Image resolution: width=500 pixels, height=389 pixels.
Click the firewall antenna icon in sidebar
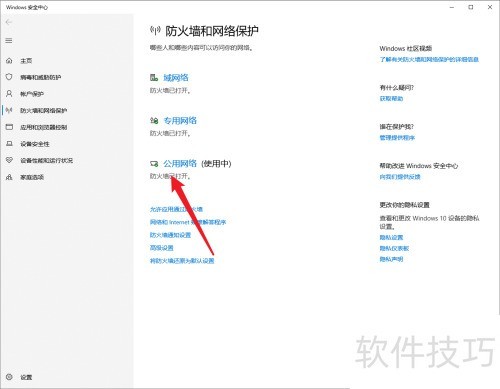pyautogui.click(x=9, y=110)
